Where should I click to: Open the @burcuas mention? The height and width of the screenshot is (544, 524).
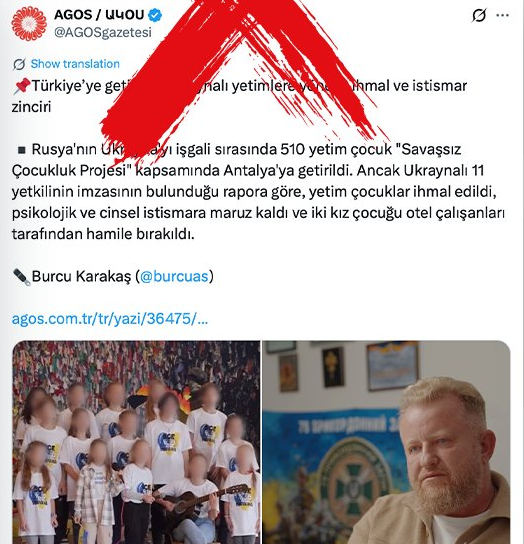[x=175, y=277]
